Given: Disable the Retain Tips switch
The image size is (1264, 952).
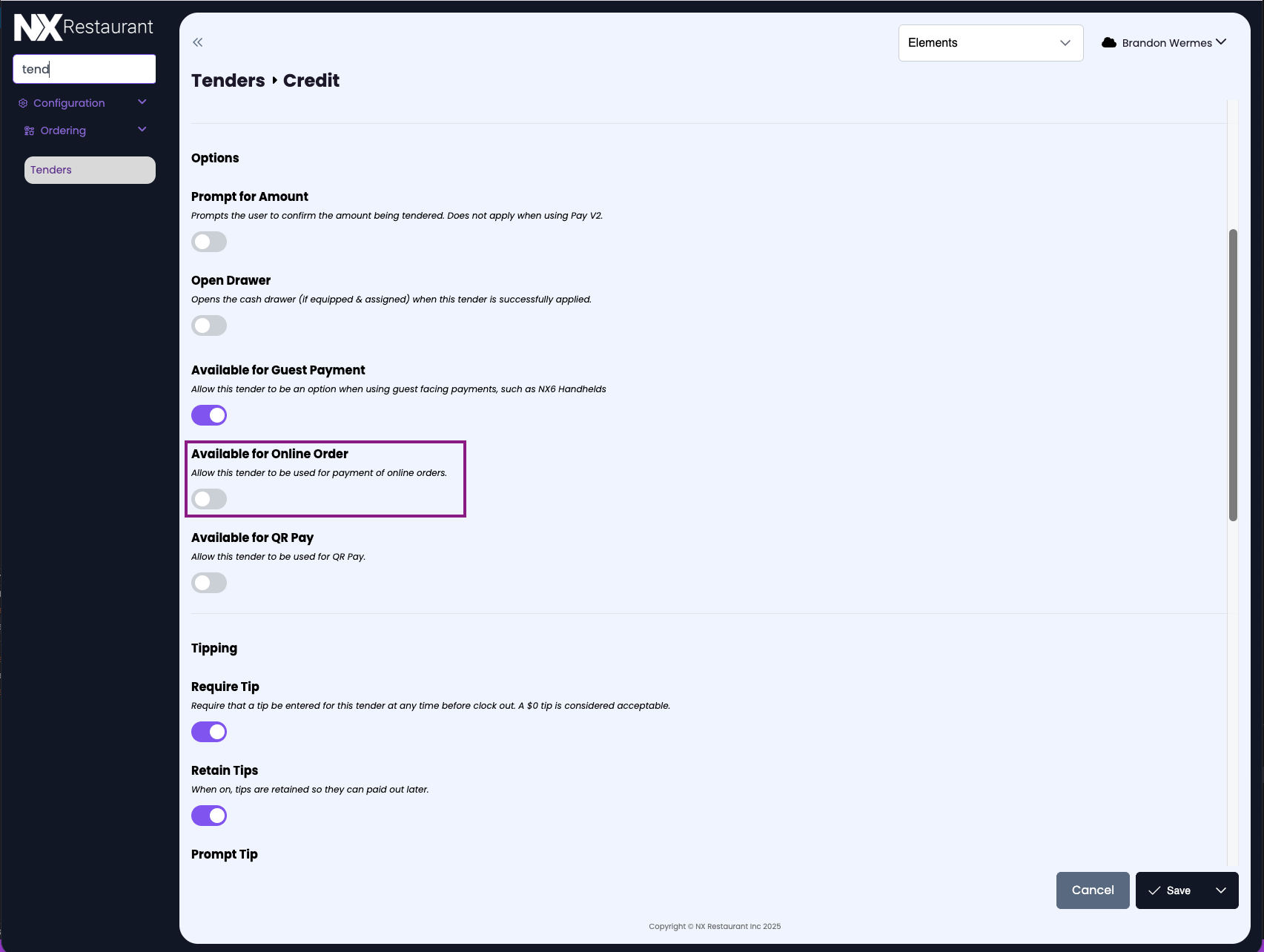Looking at the screenshot, I should 209,816.
